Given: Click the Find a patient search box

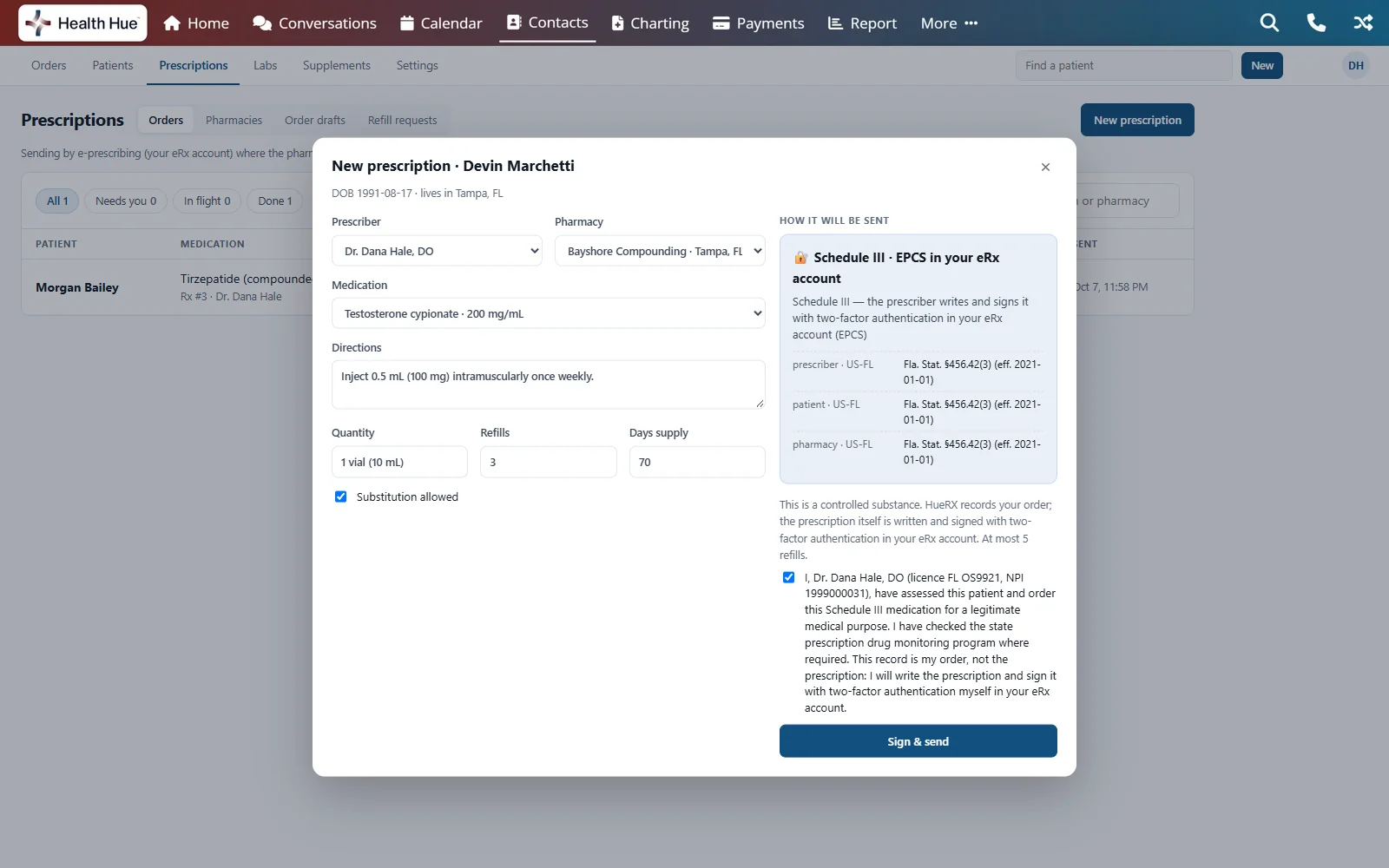Looking at the screenshot, I should pyautogui.click(x=1123, y=65).
